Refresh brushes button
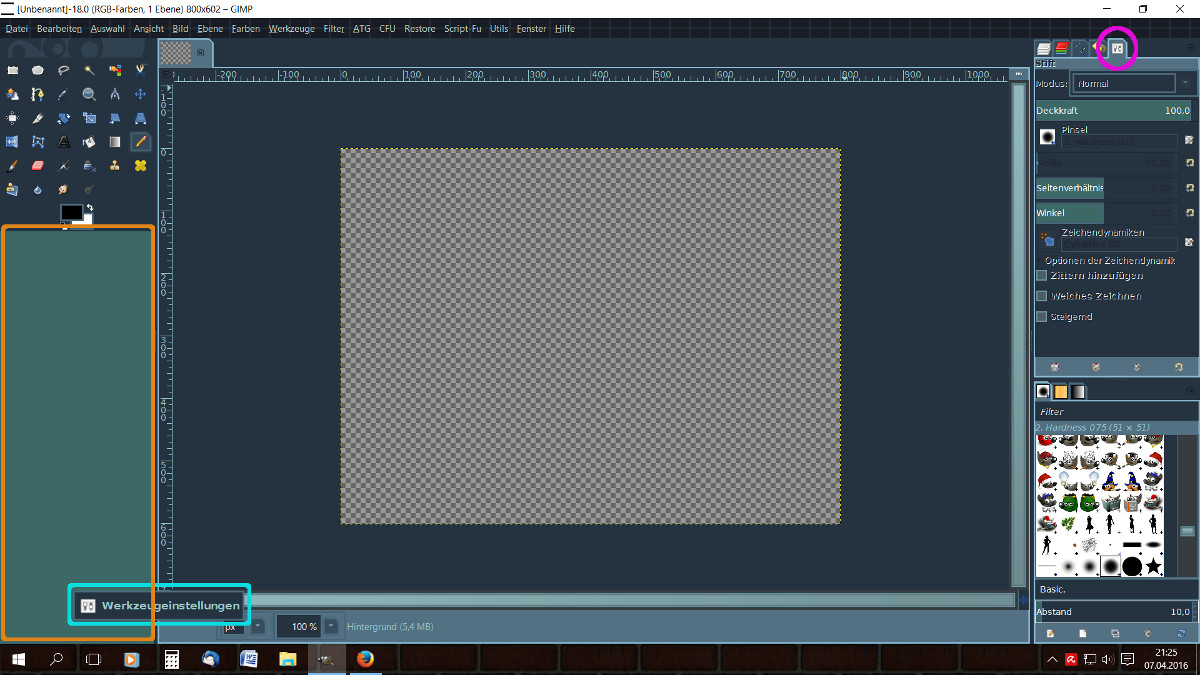1200x675 pixels. 1180,633
